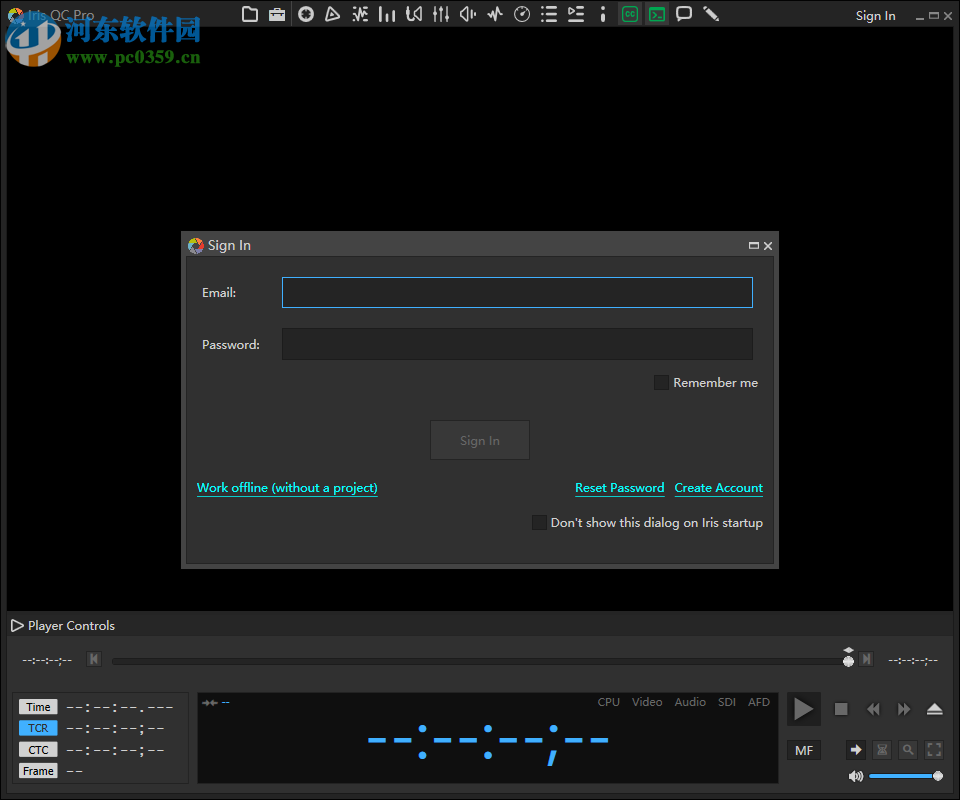
Task: Click the Work offline link
Action: point(287,488)
